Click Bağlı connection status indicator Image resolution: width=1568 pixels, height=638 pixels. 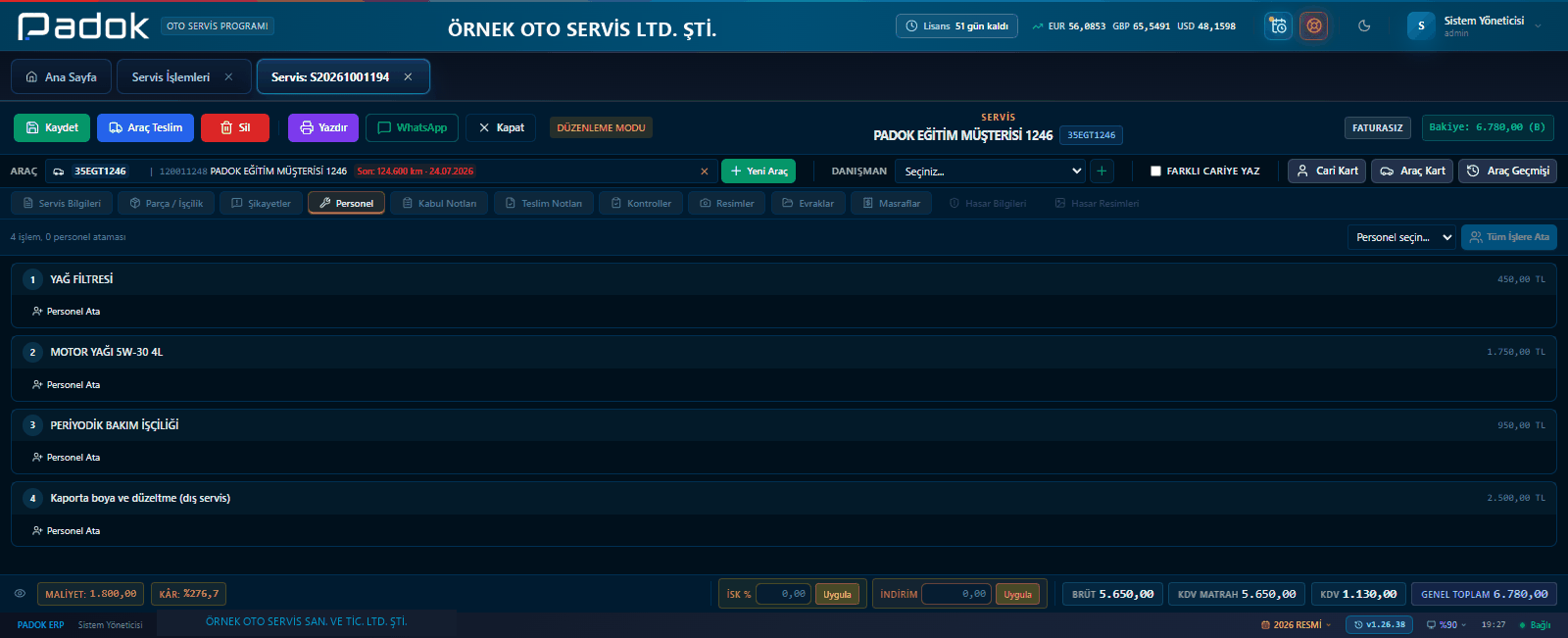[x=1535, y=624]
